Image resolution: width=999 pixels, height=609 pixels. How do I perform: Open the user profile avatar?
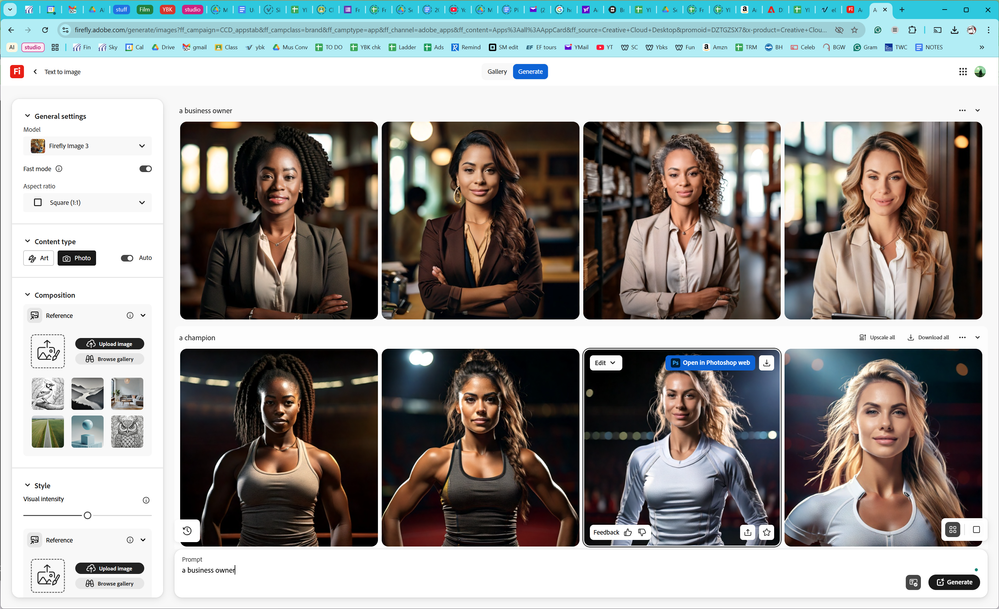980,72
